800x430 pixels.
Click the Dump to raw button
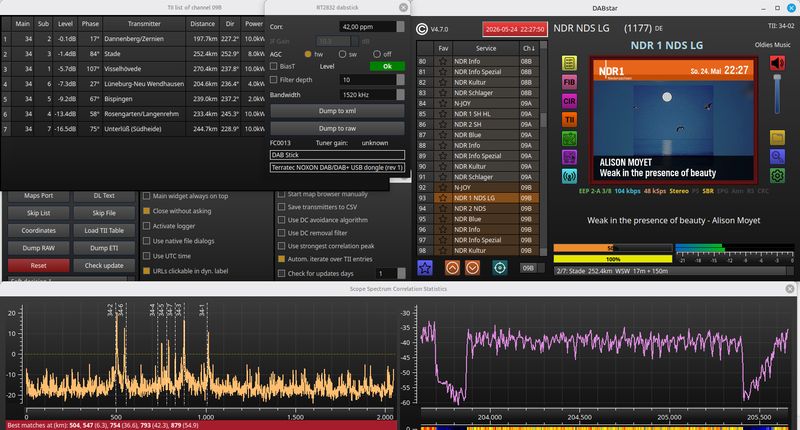pos(337,129)
